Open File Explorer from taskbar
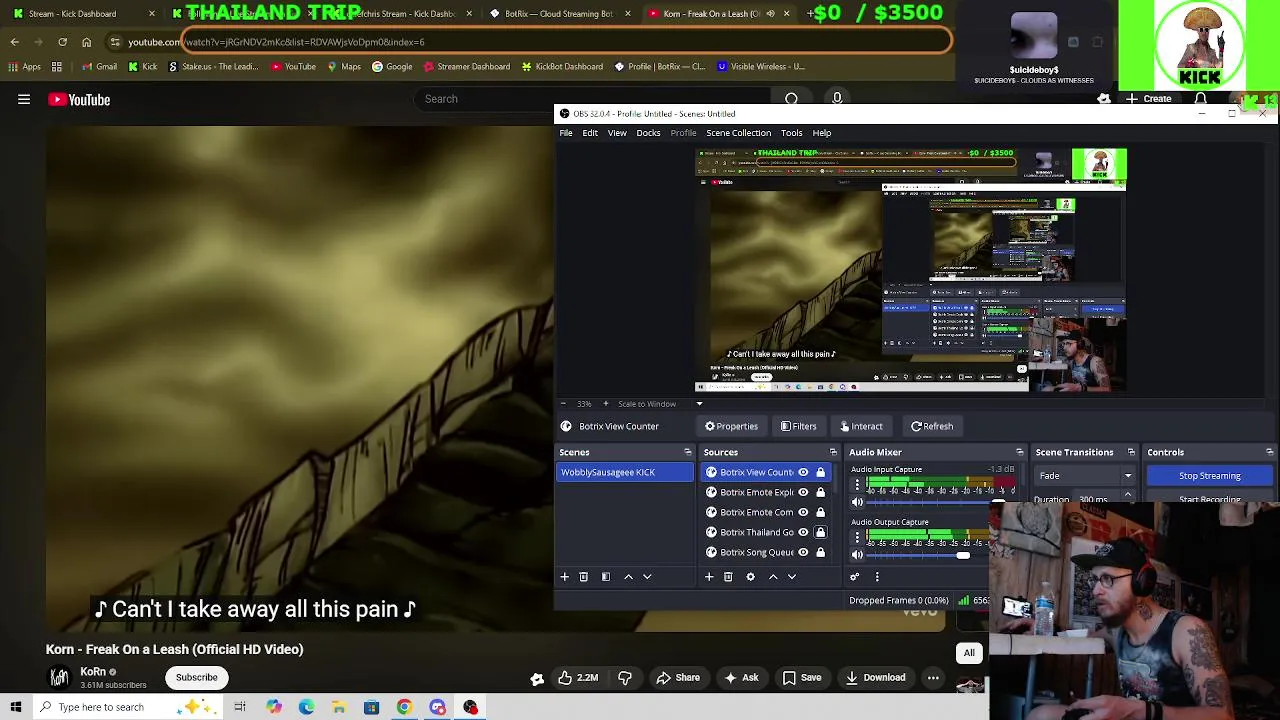The width and height of the screenshot is (1280, 720). [x=339, y=707]
